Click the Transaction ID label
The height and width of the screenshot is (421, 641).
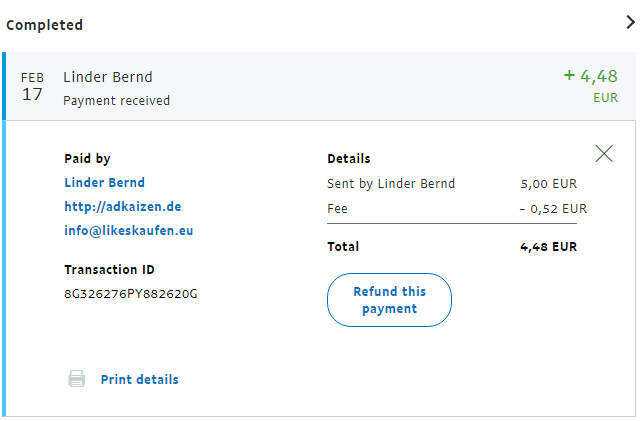[x=109, y=270]
